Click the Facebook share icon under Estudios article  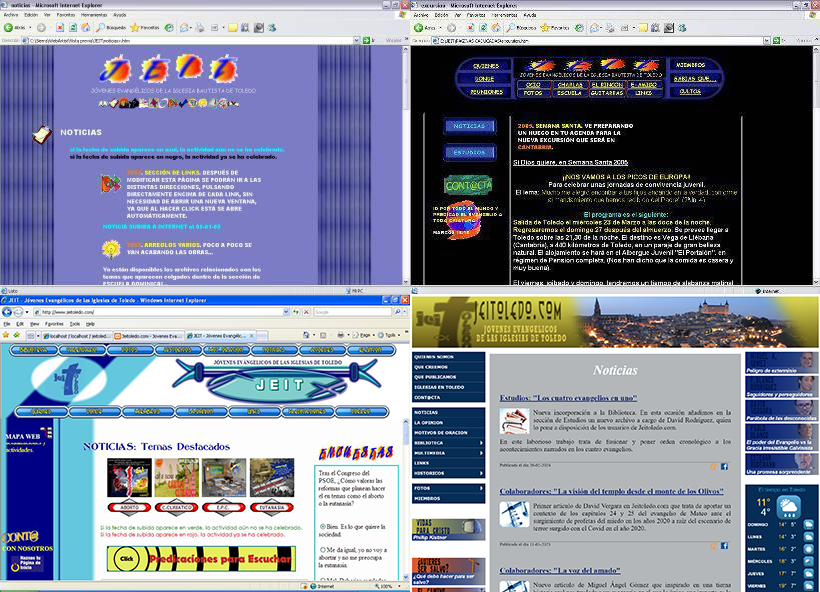tap(723, 466)
